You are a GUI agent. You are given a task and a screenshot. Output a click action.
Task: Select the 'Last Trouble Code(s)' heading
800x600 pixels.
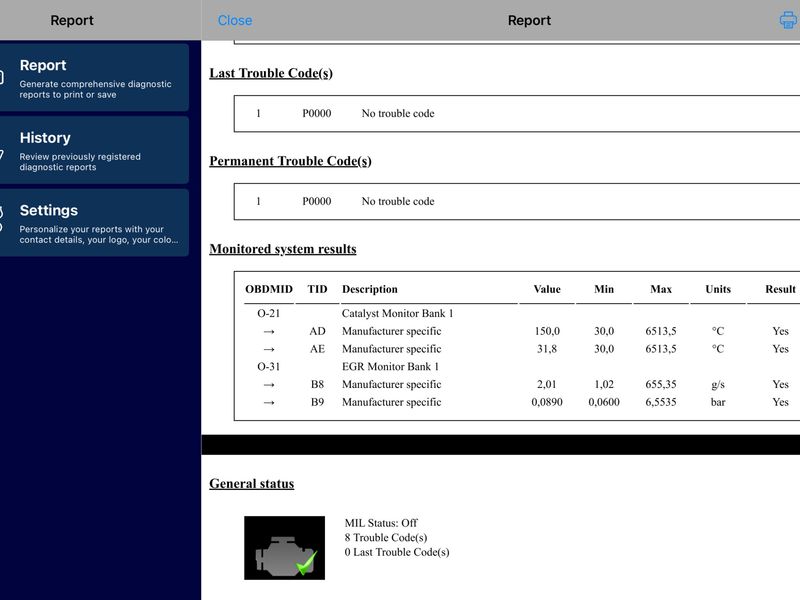point(271,73)
